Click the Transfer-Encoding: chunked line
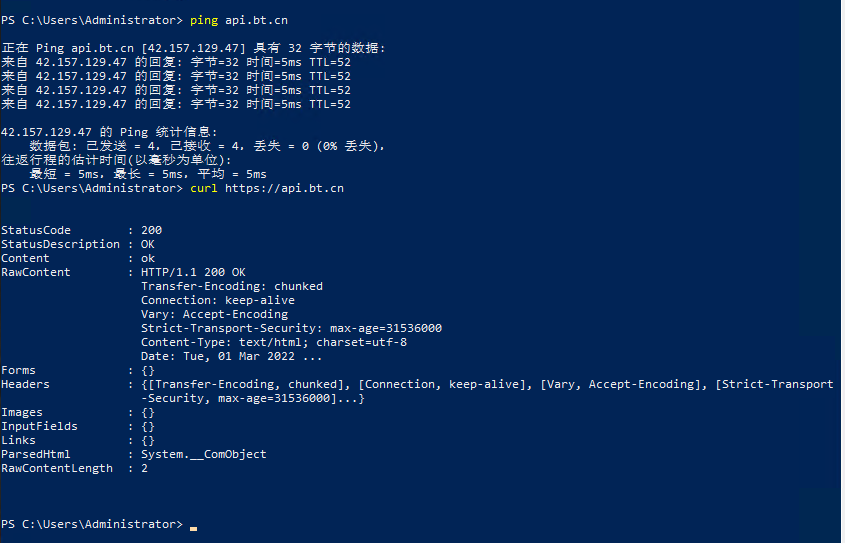The width and height of the screenshot is (845, 543). click(232, 286)
